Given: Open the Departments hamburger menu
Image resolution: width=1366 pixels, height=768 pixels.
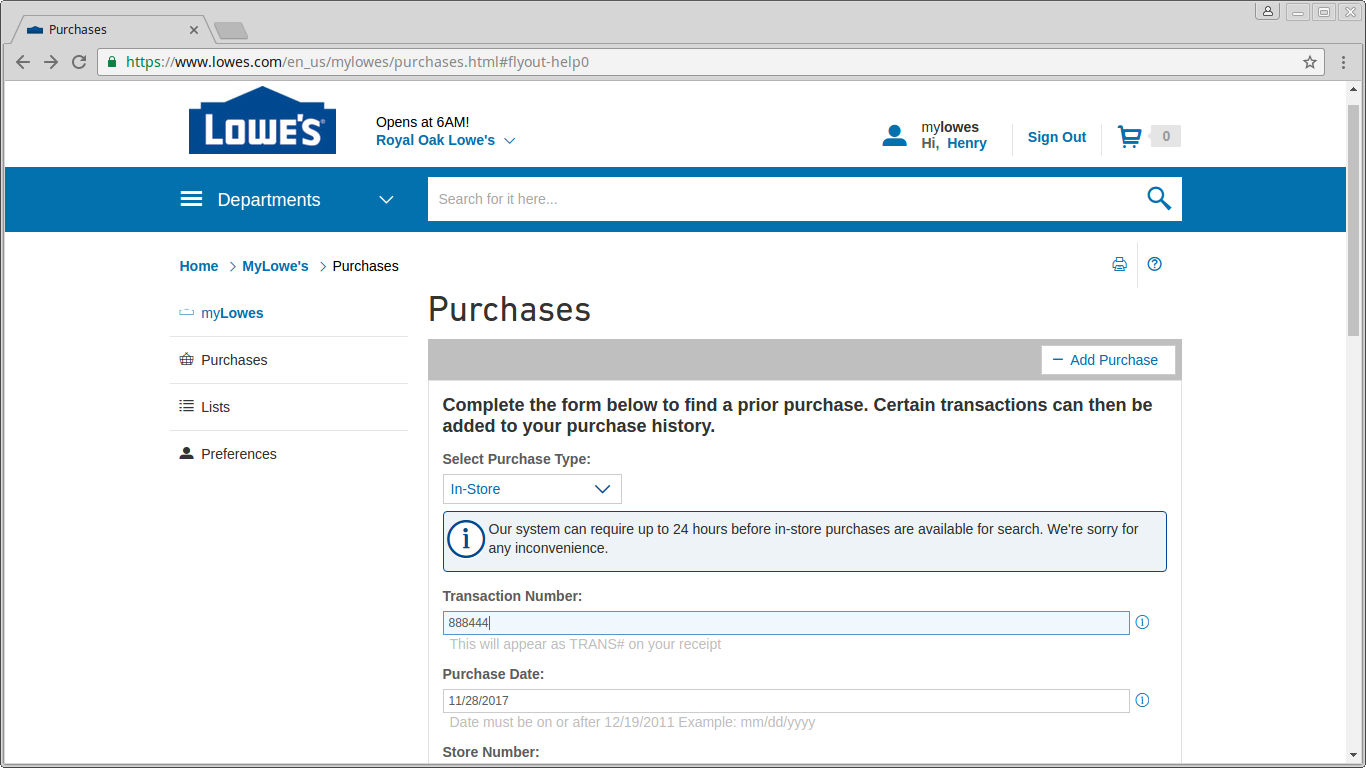Looking at the screenshot, I should [191, 198].
